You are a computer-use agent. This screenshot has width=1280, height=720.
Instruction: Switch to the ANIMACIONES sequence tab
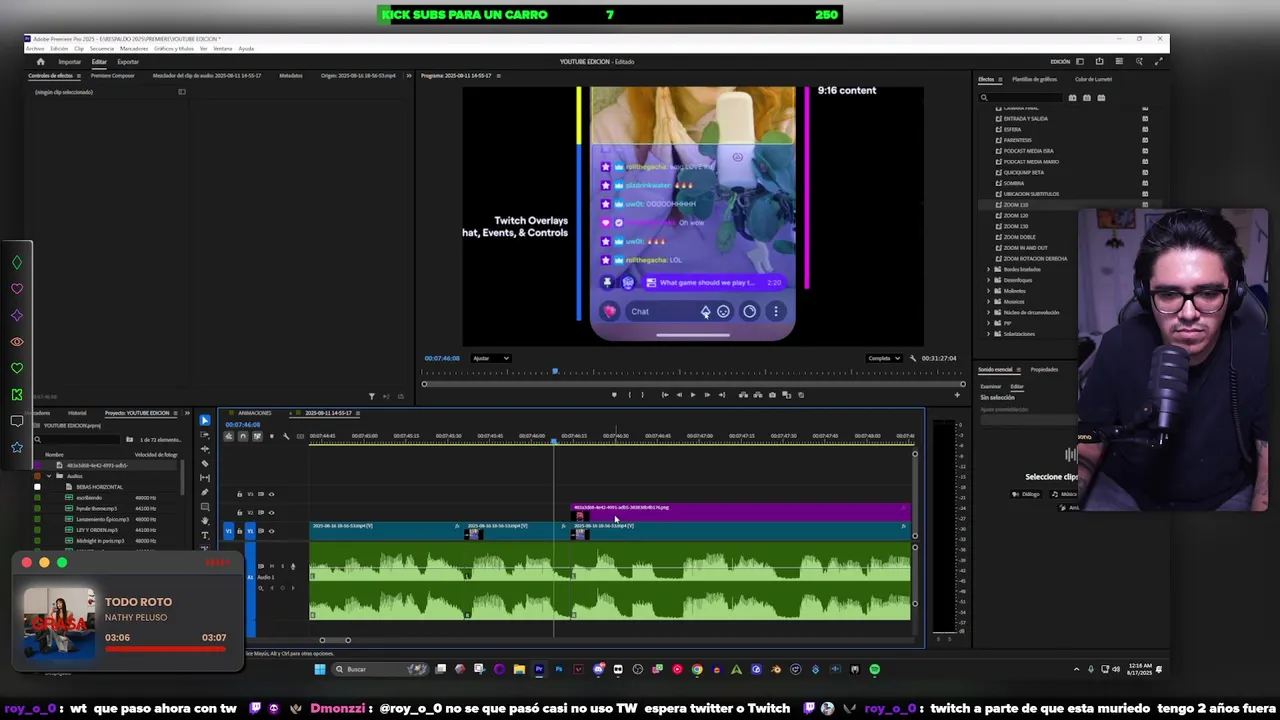tap(254, 413)
